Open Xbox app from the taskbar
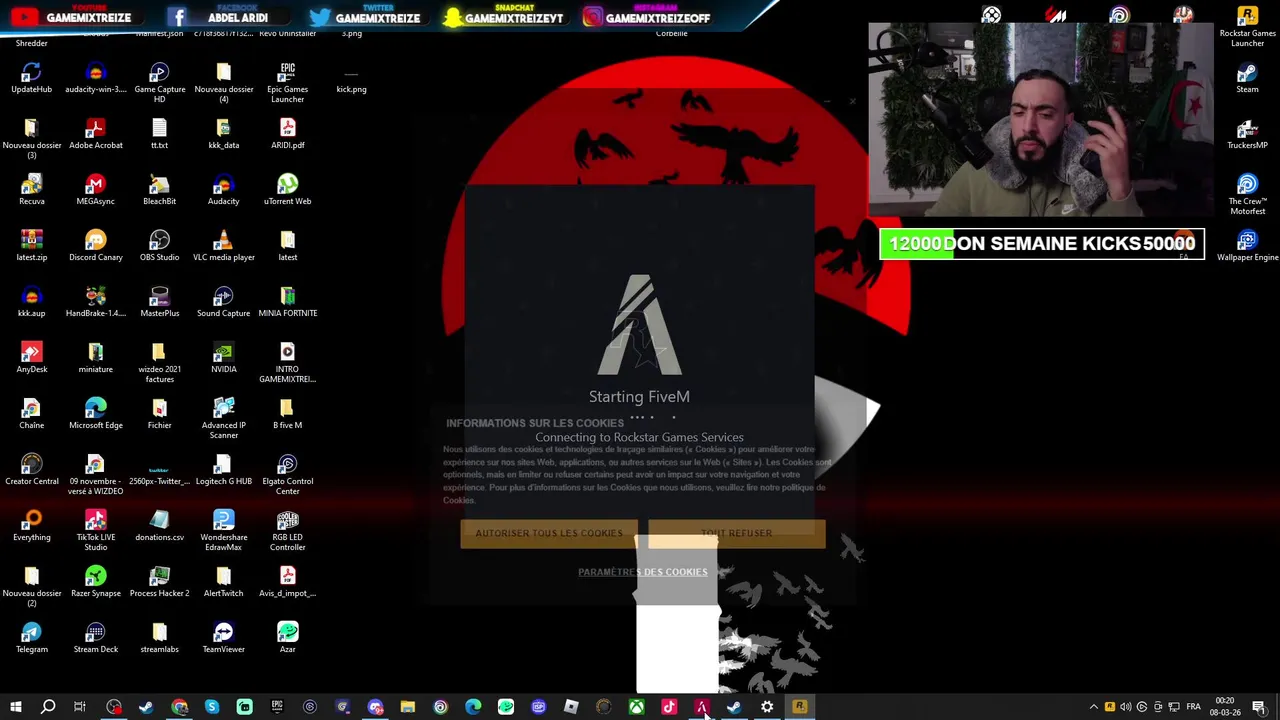Screen dimensions: 1280x720 tap(636, 707)
